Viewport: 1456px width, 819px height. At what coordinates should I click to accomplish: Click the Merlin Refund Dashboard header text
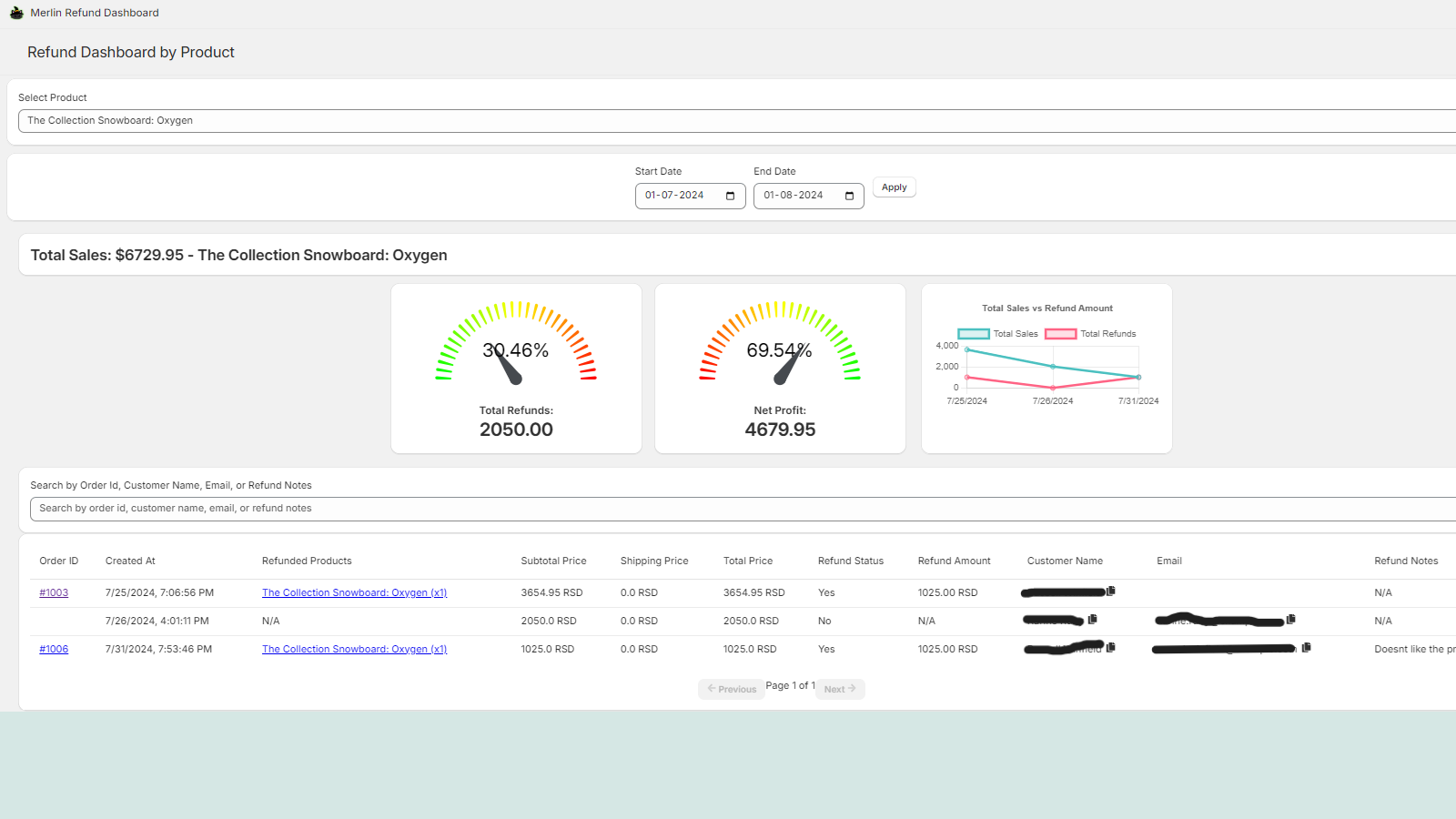[x=95, y=13]
